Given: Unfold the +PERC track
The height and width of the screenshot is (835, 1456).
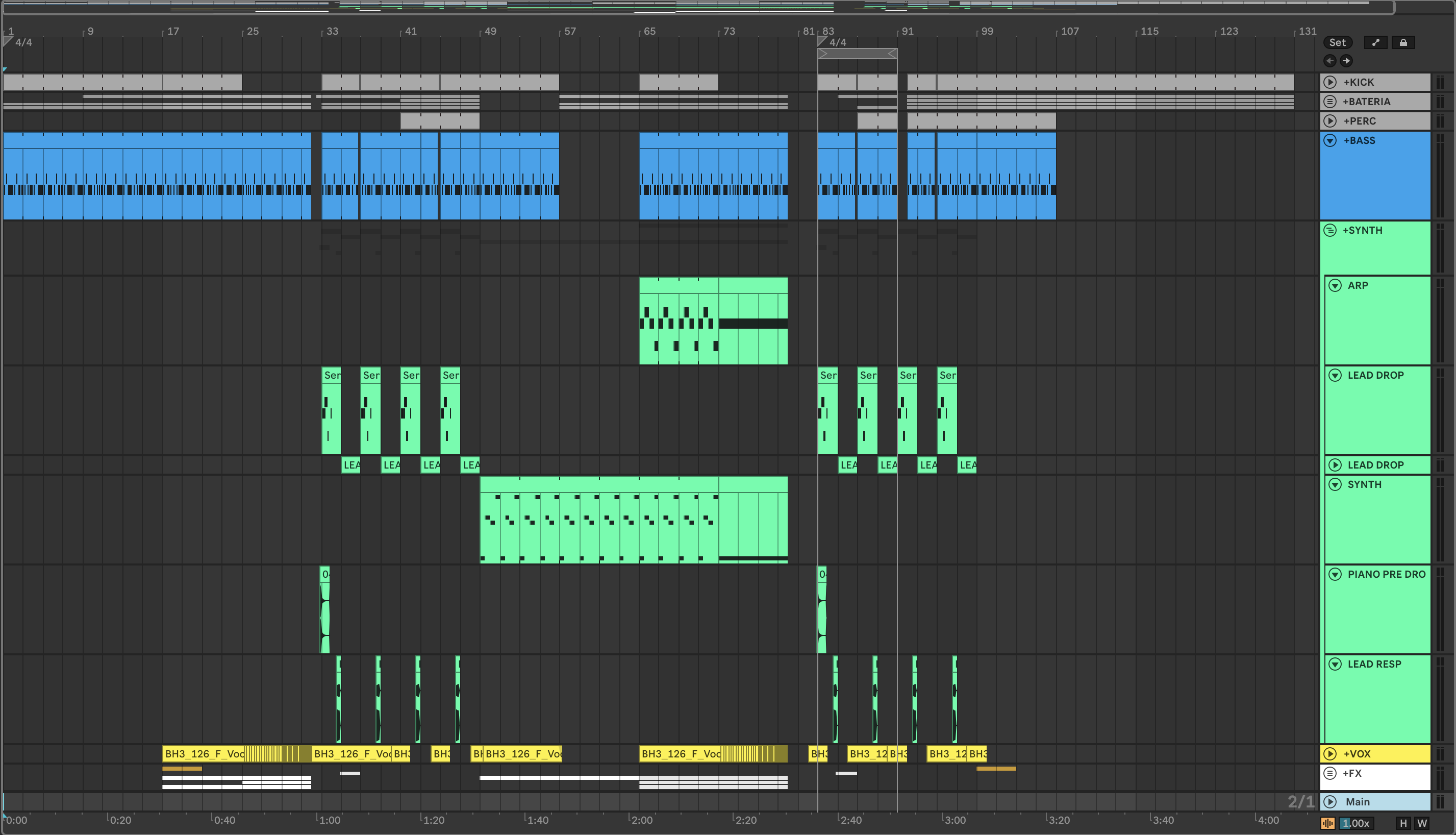Looking at the screenshot, I should [1330, 121].
